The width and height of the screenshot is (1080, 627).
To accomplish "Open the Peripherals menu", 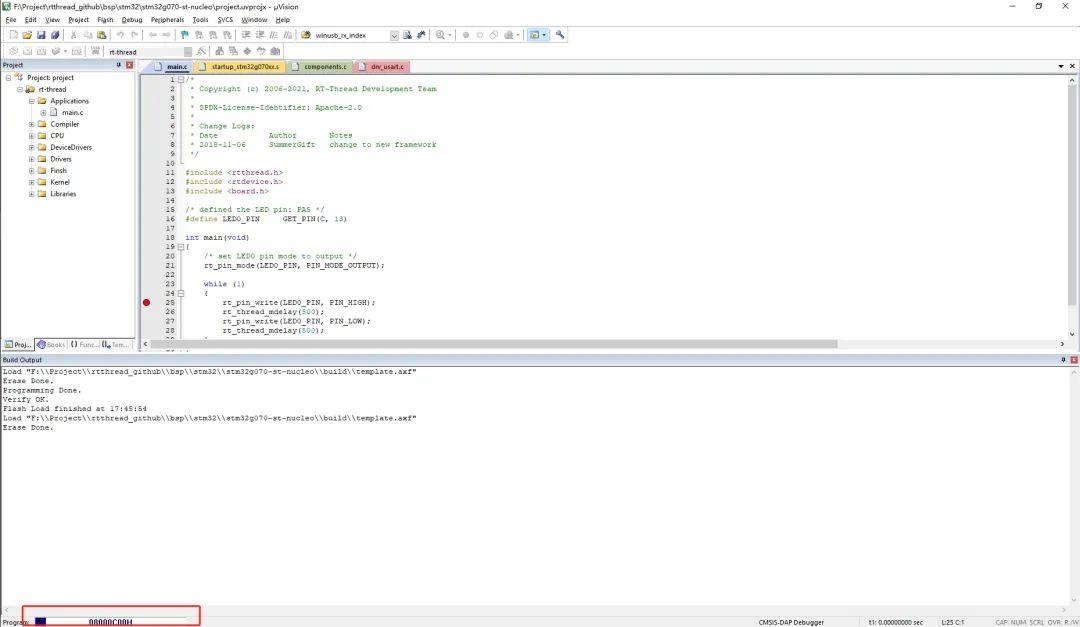I will pos(167,20).
